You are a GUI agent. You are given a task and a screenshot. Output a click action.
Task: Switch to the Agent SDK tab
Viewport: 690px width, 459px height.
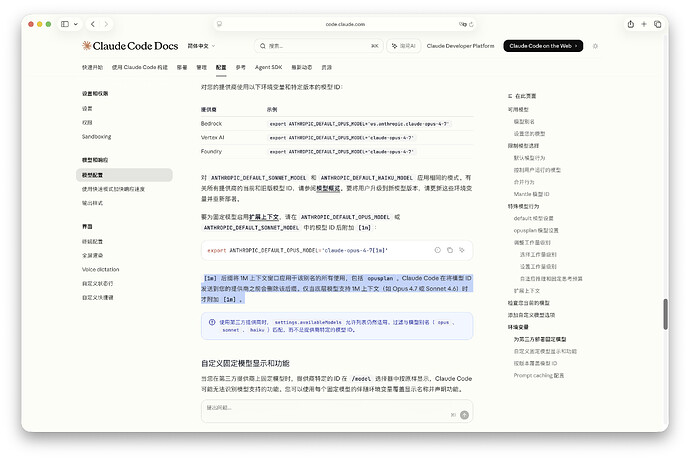(x=268, y=67)
